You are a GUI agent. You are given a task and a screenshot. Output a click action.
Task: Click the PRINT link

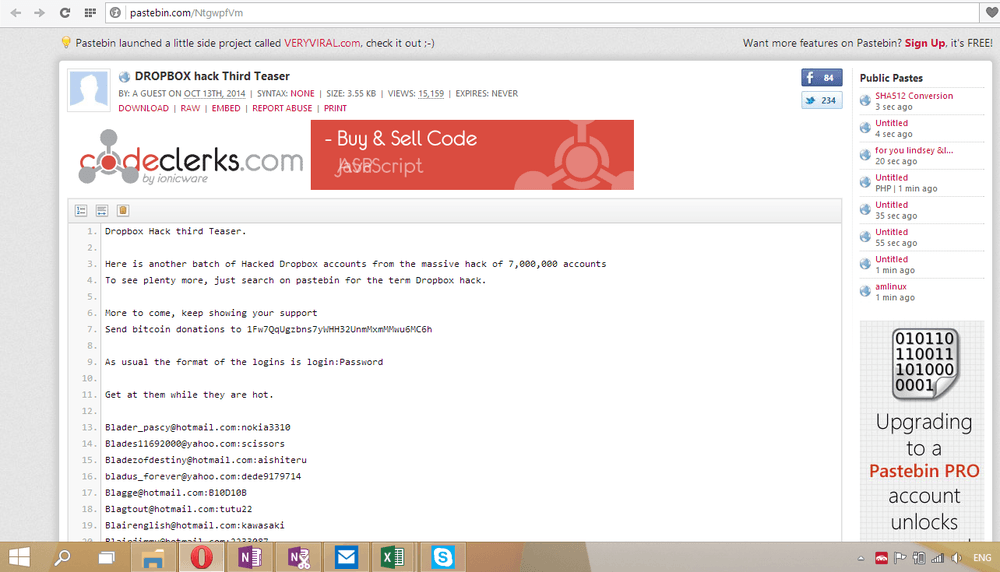[335, 108]
